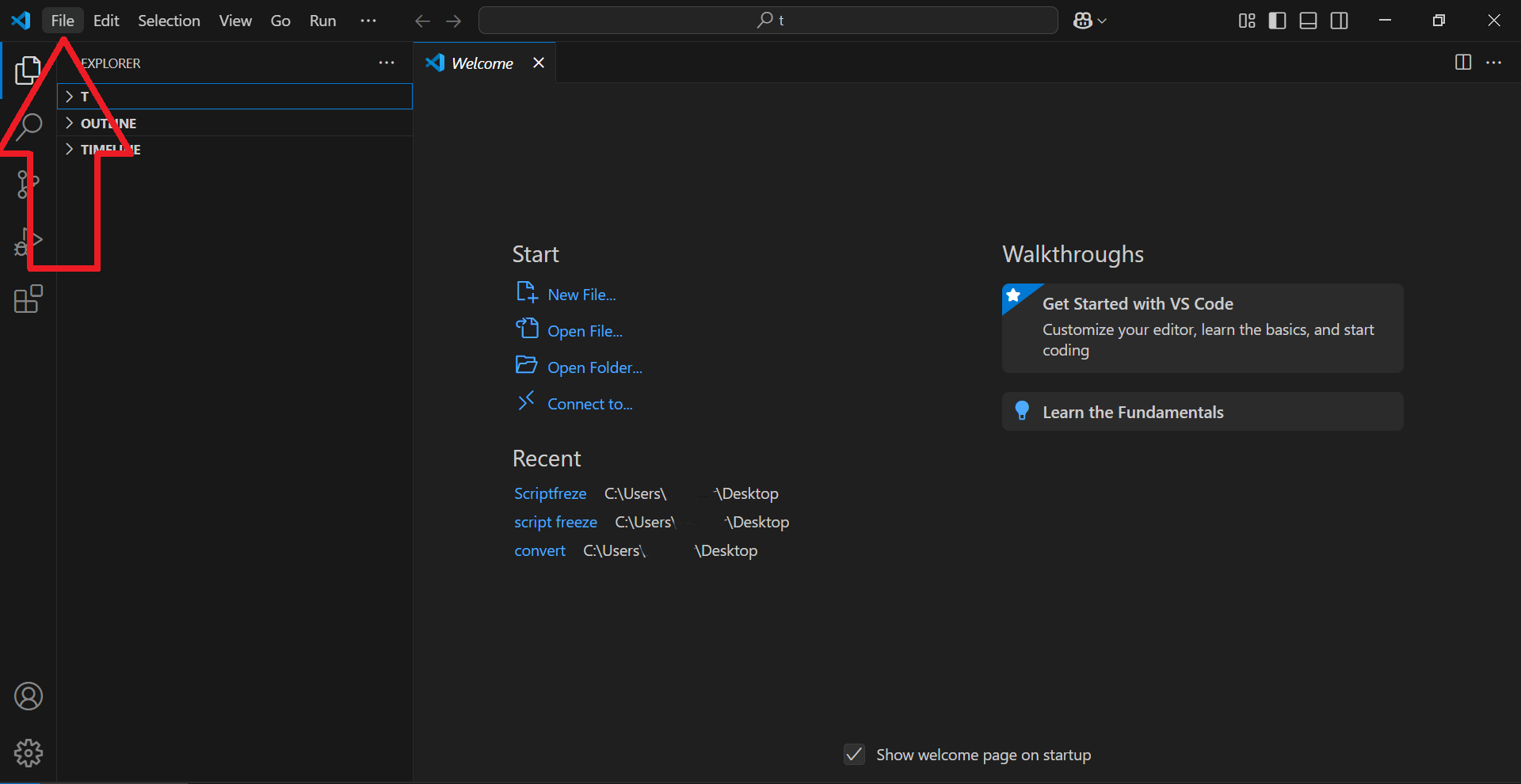
Task: Open Get Started with VS Code walkthrough
Action: pyautogui.click(x=1203, y=328)
